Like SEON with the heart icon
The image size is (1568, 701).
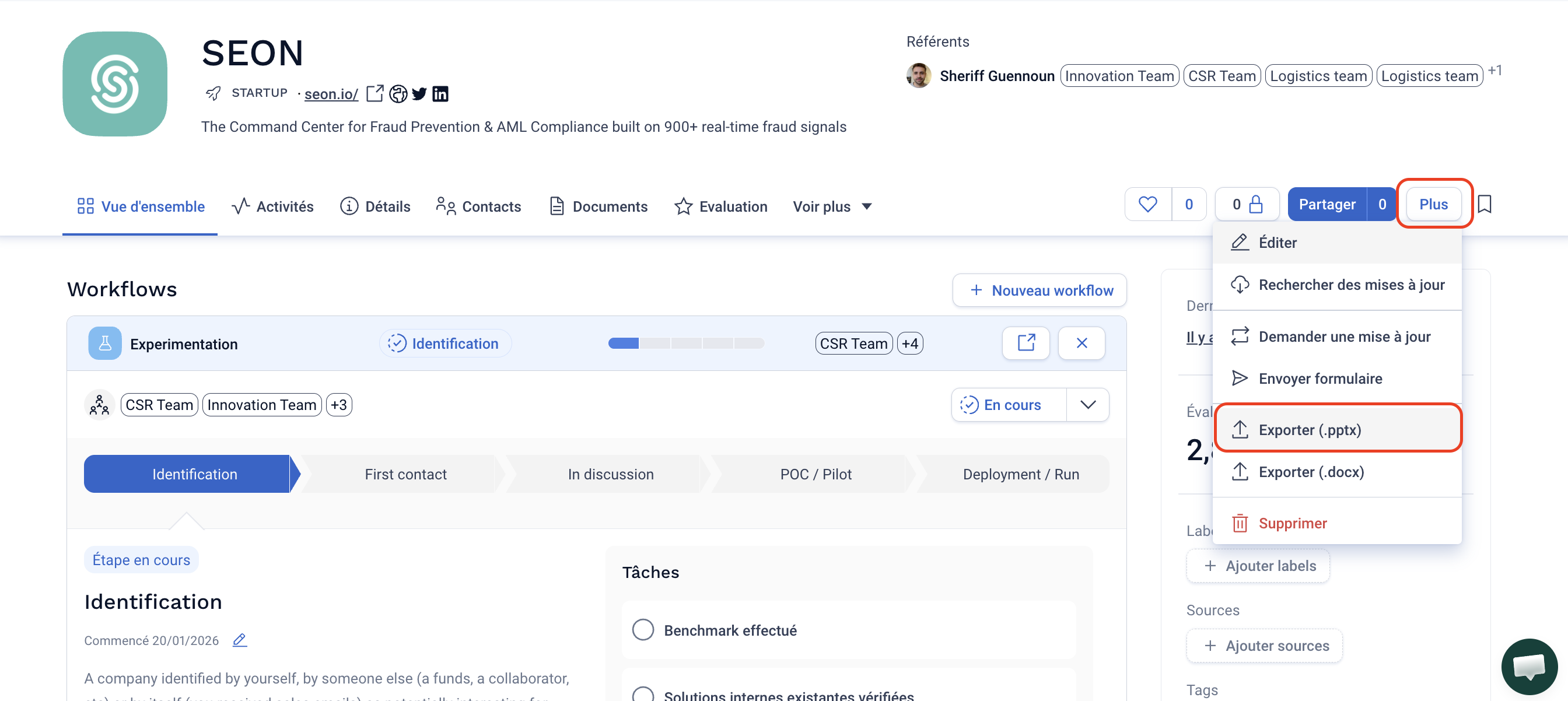(x=1148, y=205)
